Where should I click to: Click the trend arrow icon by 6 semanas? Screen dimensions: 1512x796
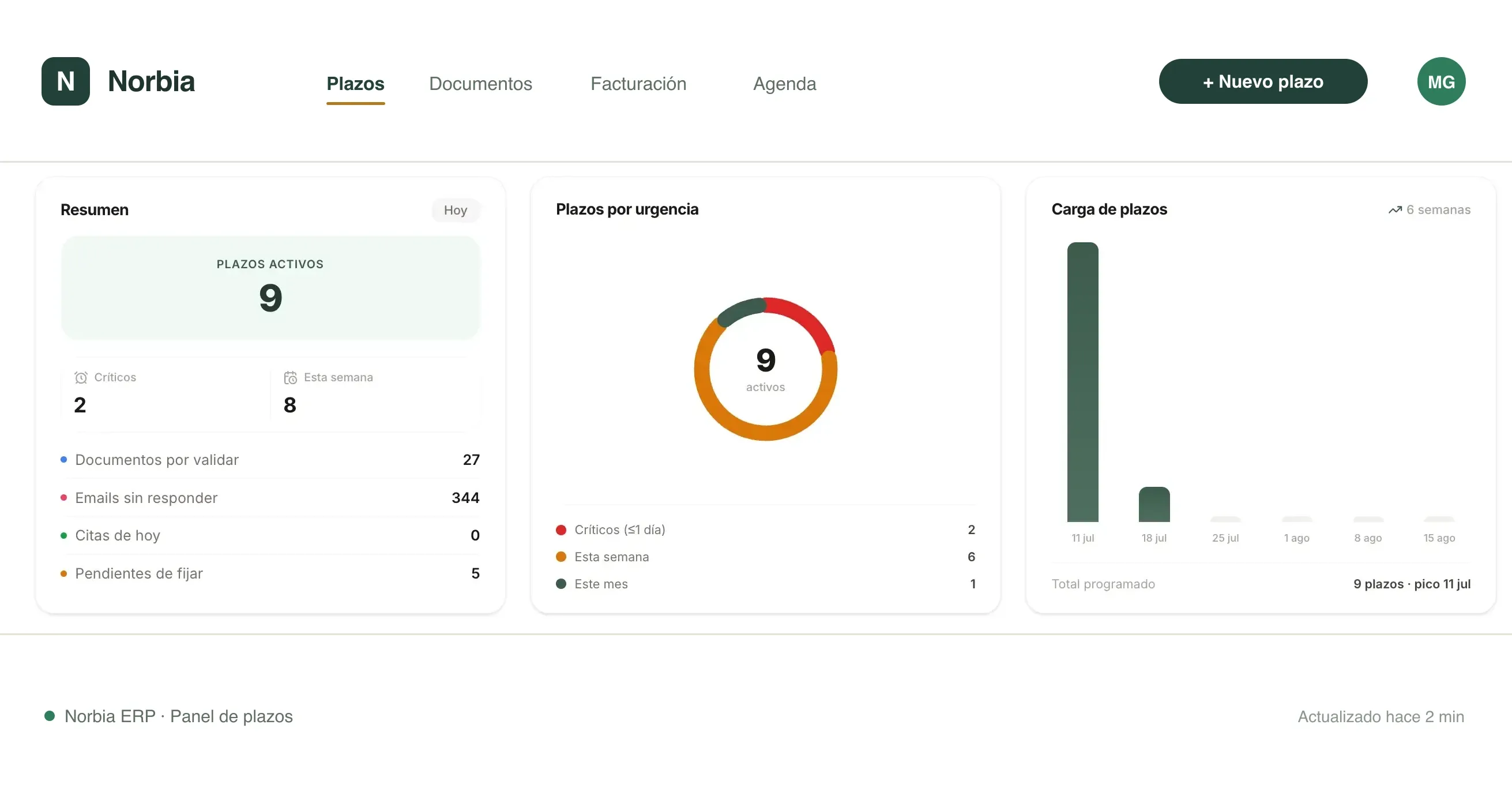pyautogui.click(x=1395, y=210)
